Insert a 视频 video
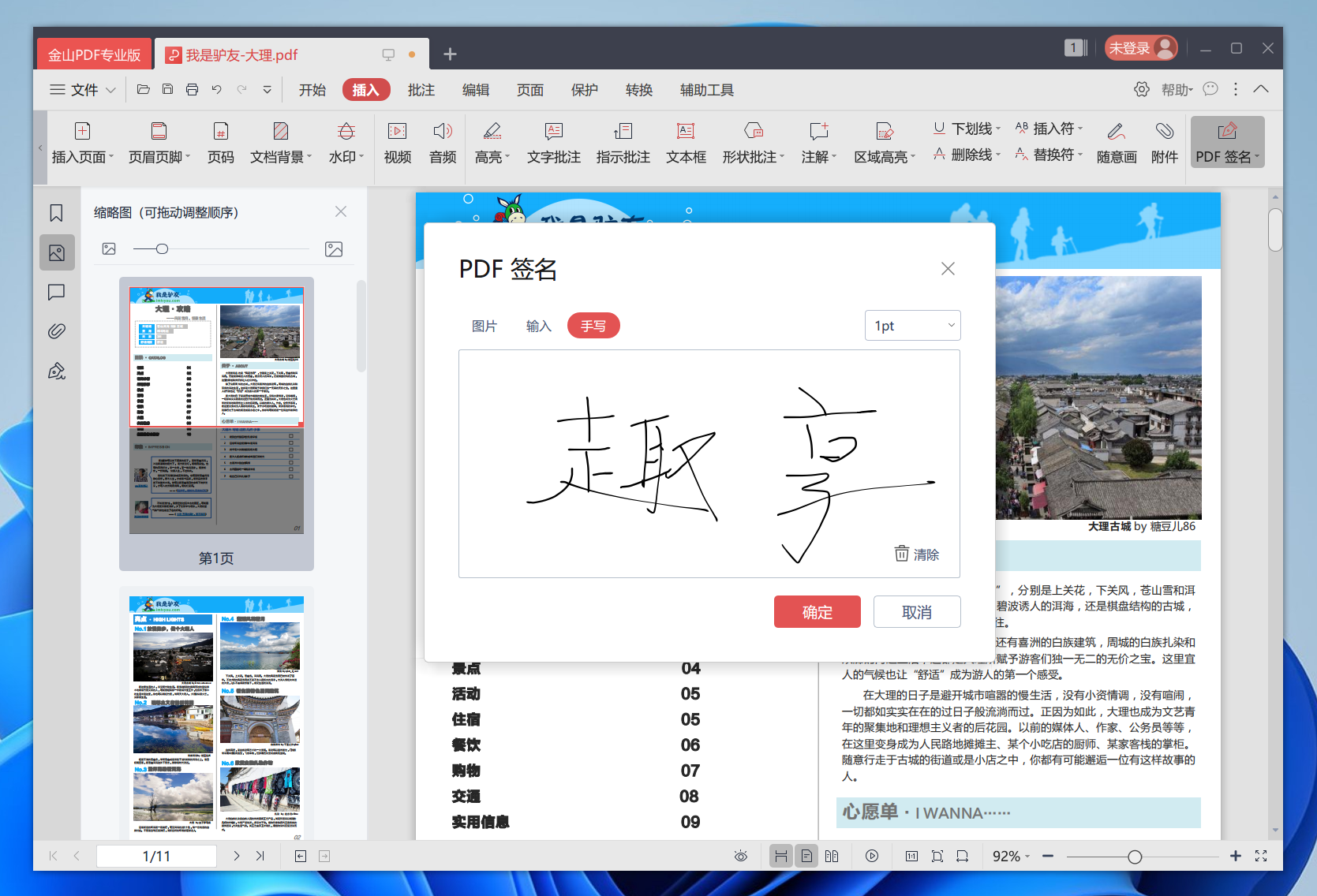 (398, 143)
